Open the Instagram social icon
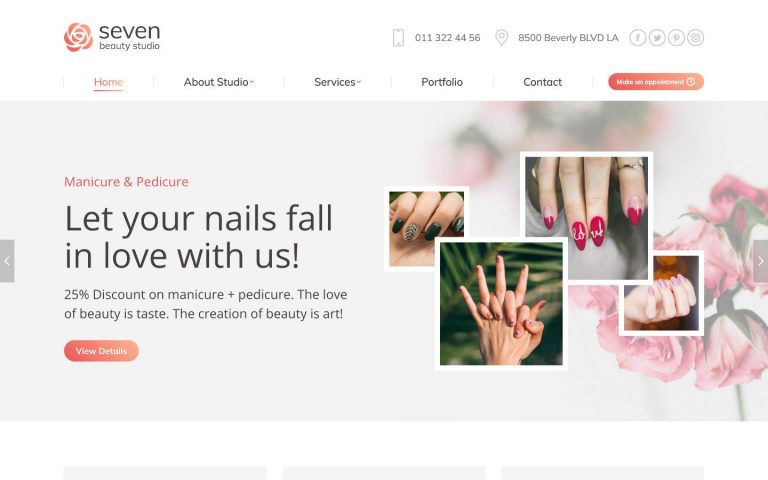The image size is (768, 480). (x=696, y=38)
